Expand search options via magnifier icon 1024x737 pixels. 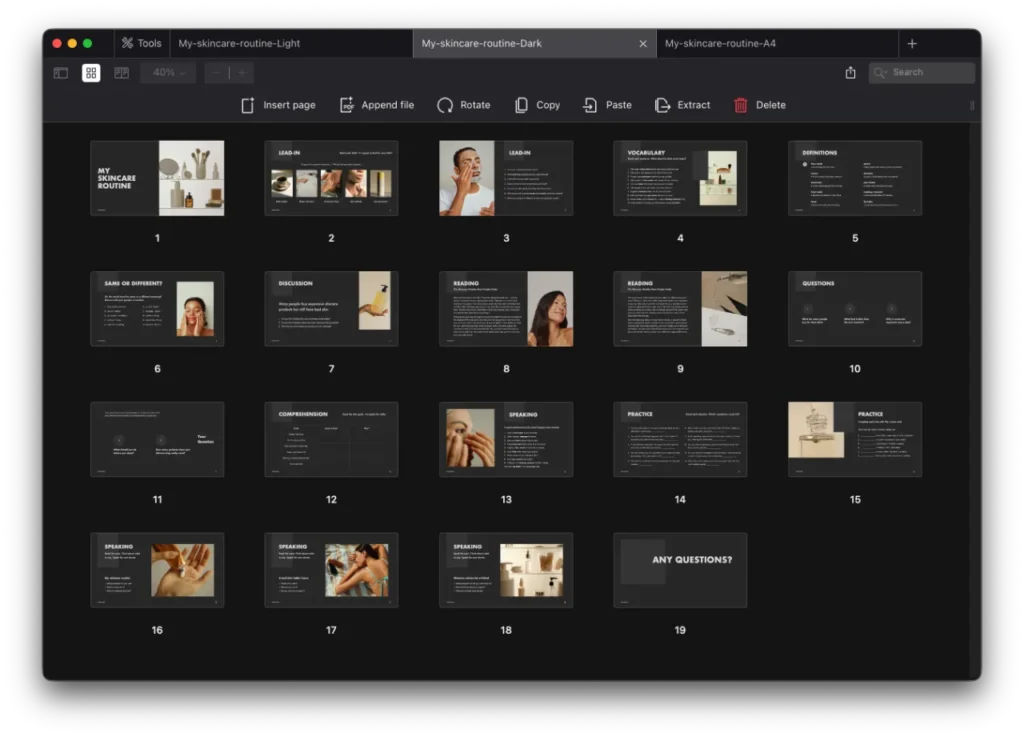[881, 73]
